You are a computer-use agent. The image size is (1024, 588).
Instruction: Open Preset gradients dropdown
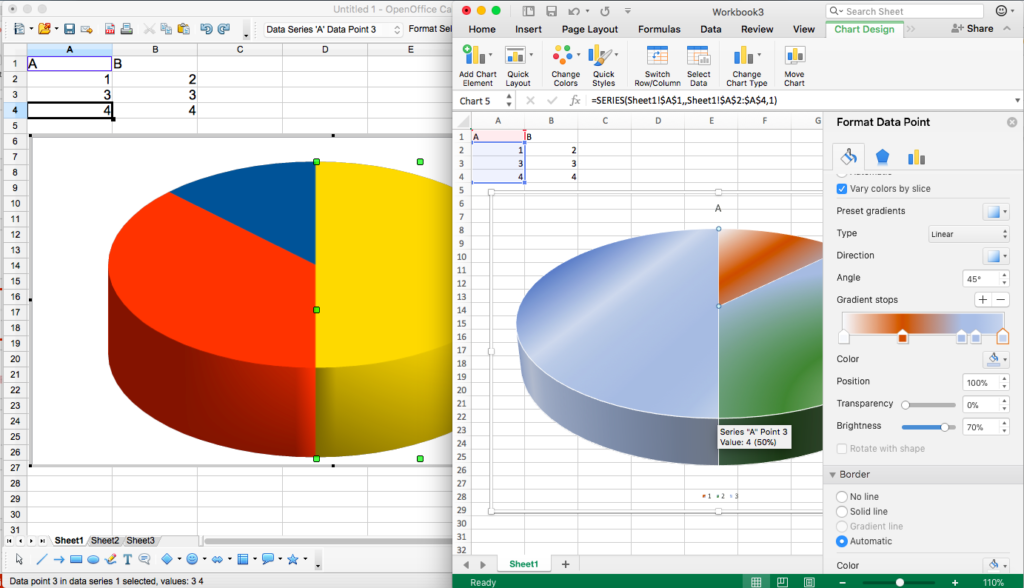click(x=996, y=211)
